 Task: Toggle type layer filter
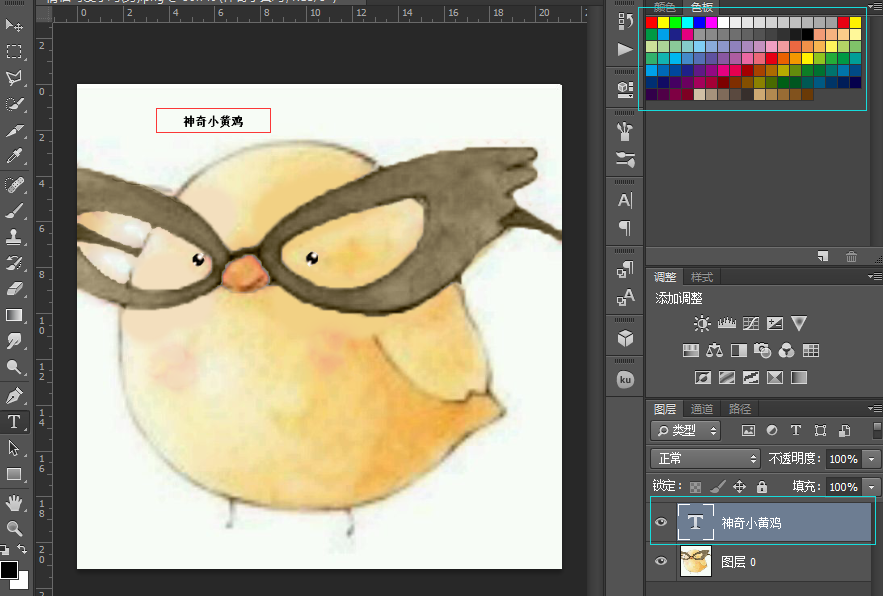coord(796,430)
